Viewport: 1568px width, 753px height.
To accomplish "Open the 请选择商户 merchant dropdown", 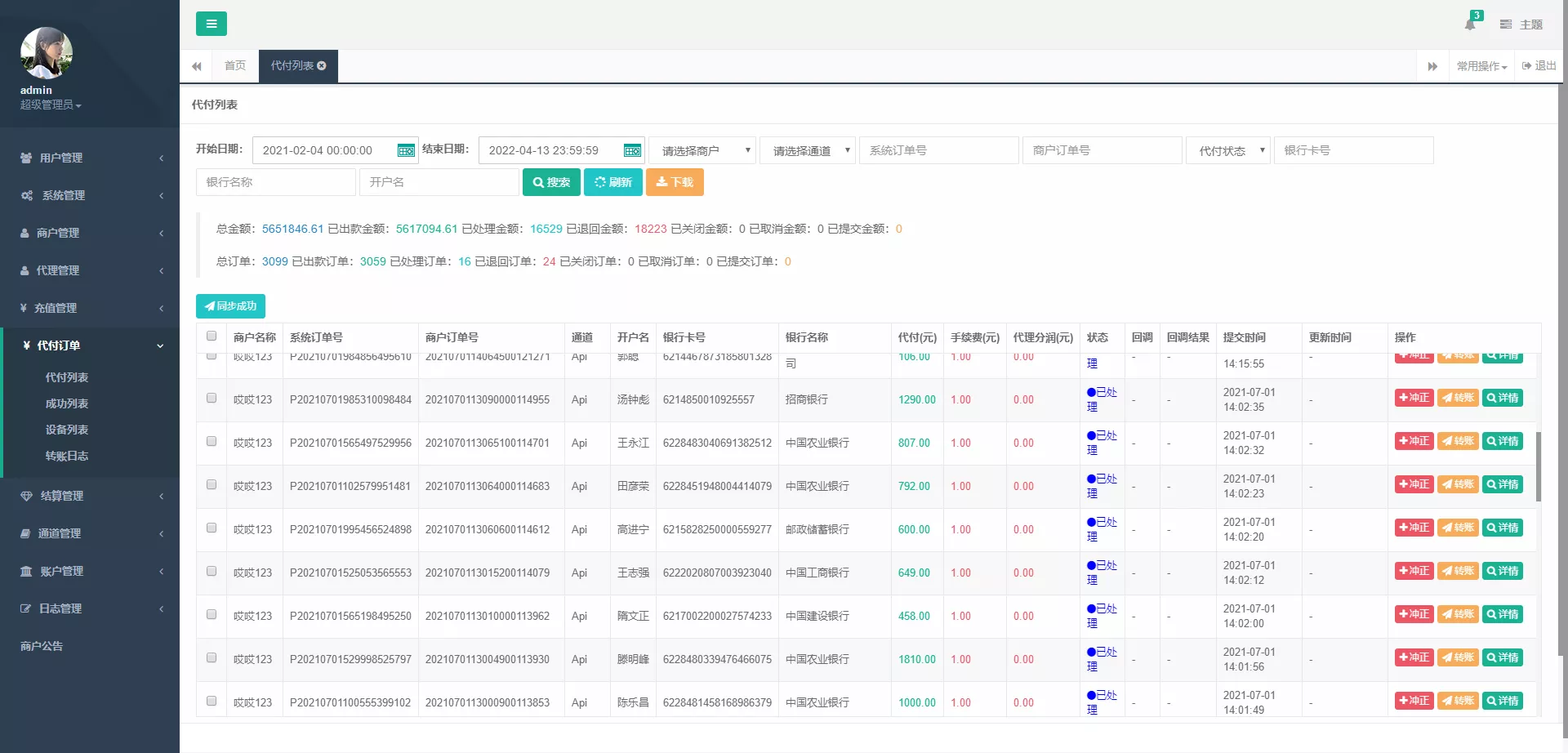I will point(702,150).
